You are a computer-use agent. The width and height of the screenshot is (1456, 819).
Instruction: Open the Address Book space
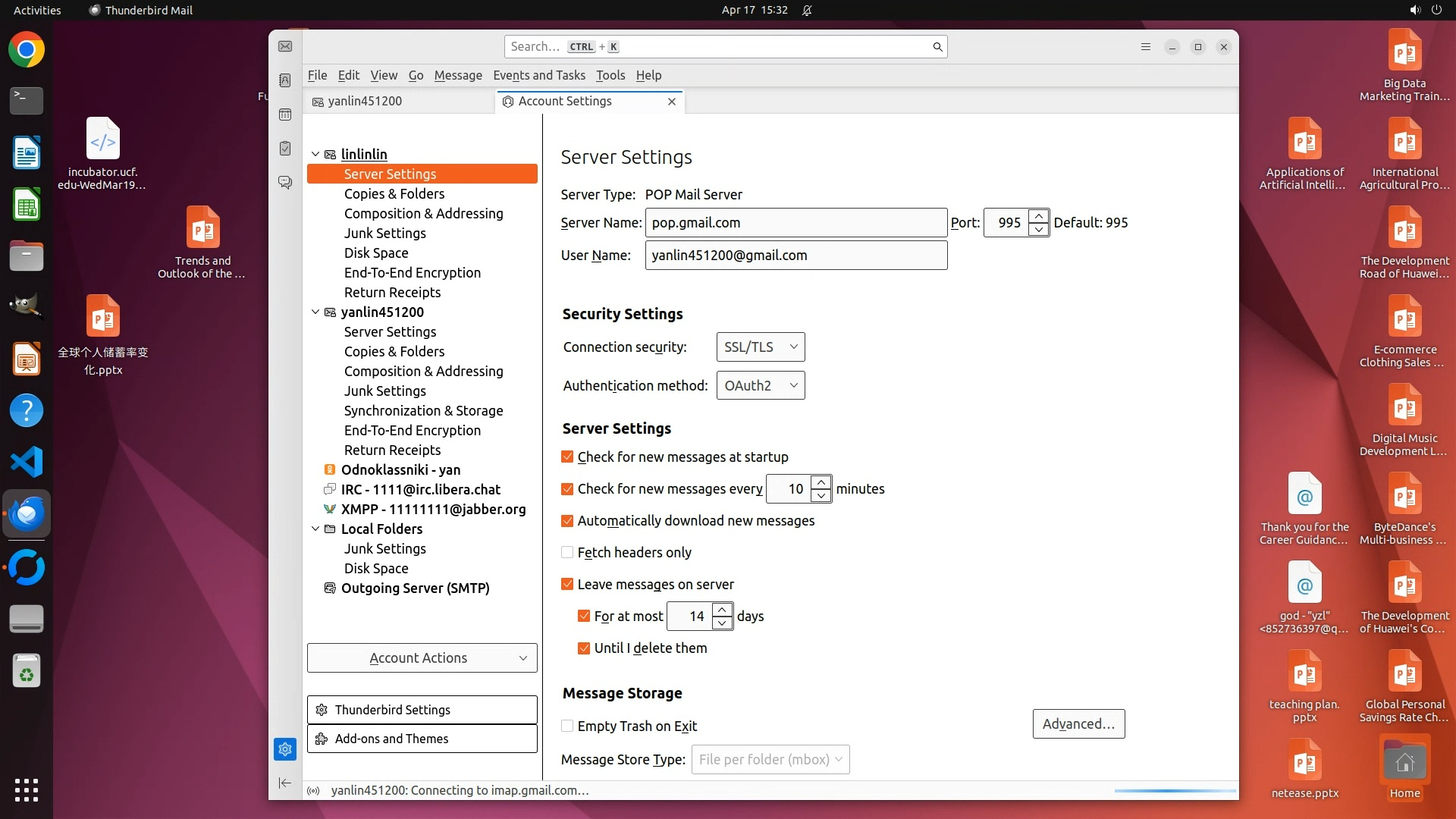click(x=285, y=80)
